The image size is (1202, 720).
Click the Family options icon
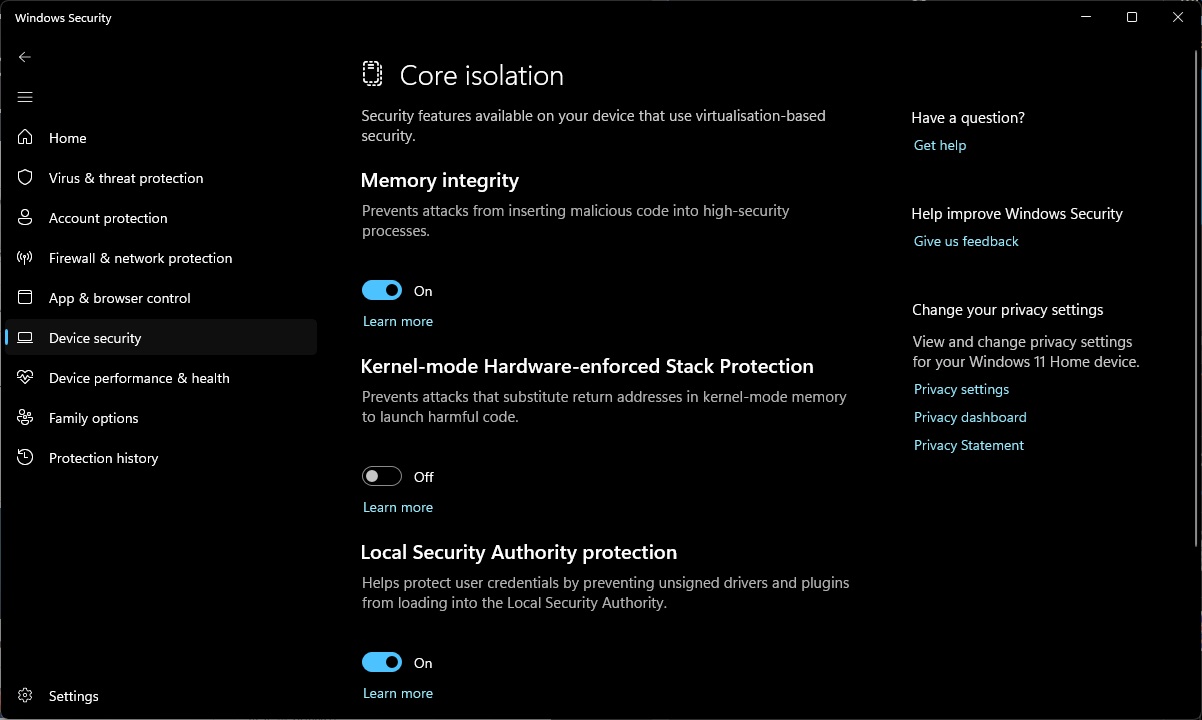point(26,418)
